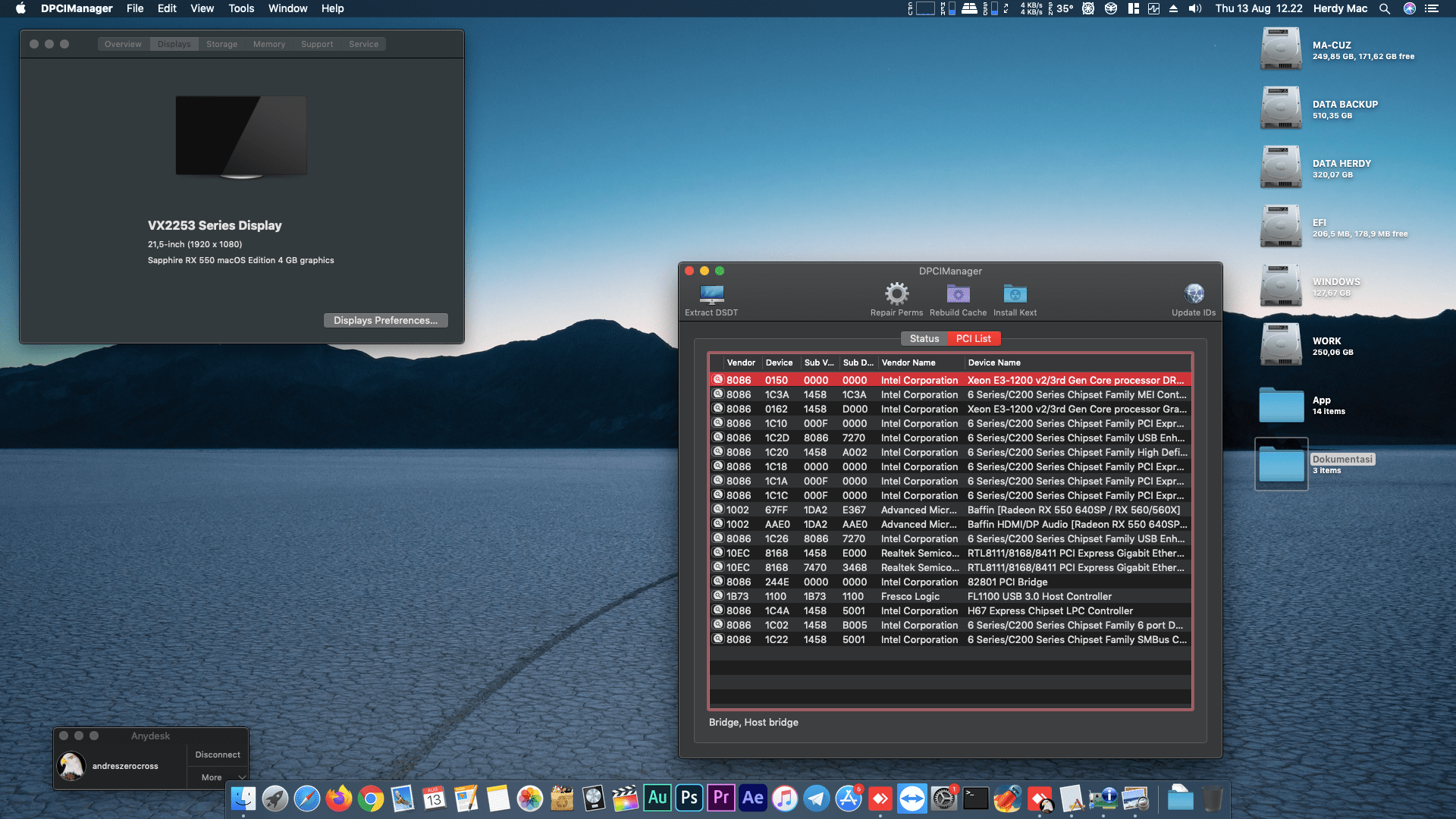Open System Preferences from the dock

[x=944, y=798]
